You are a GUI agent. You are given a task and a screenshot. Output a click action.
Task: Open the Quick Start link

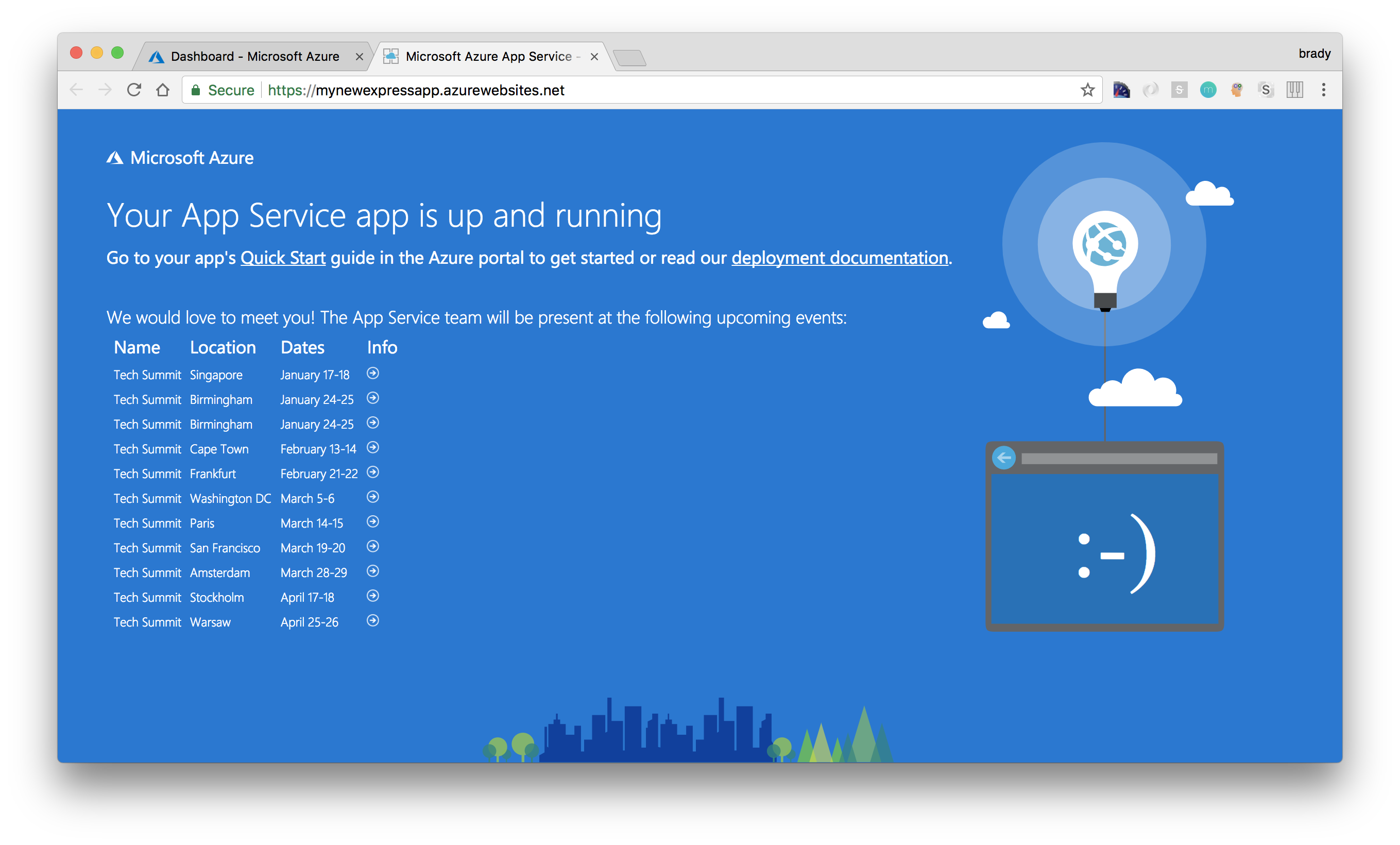283,258
